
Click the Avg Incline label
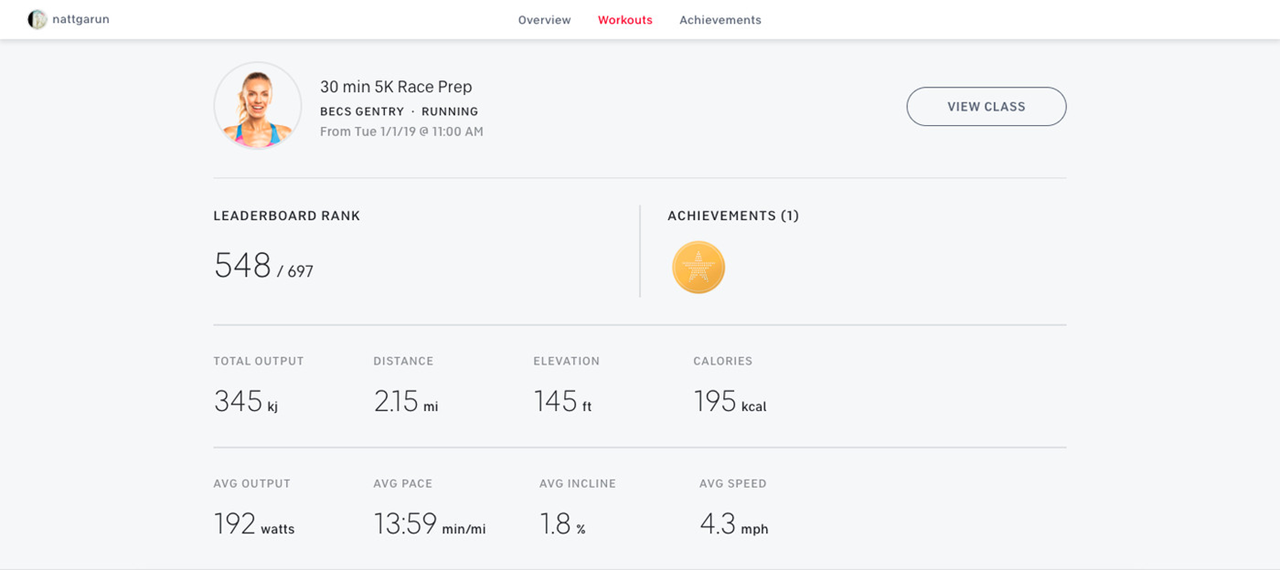point(577,484)
